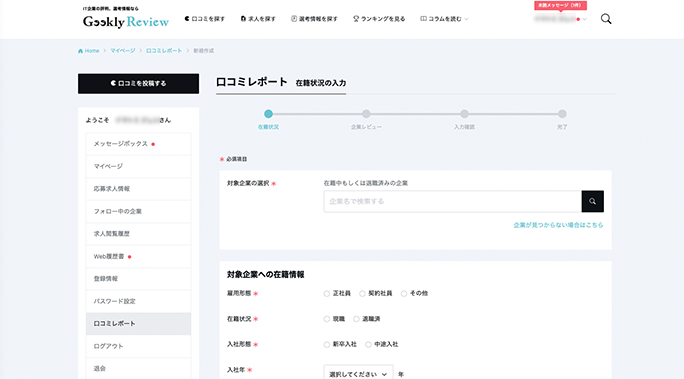The width and height of the screenshot is (684, 379).
Task: Click the Home breadcrumb icon
Action: [80, 51]
